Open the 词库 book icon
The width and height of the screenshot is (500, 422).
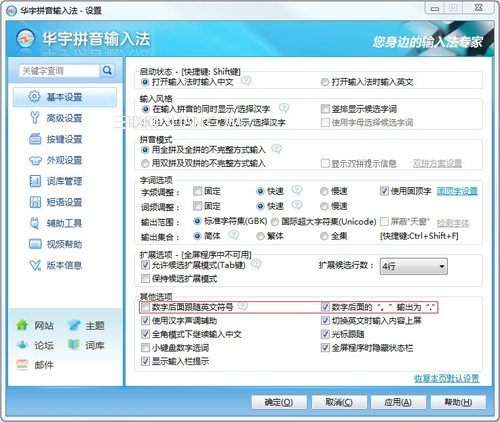[74, 345]
